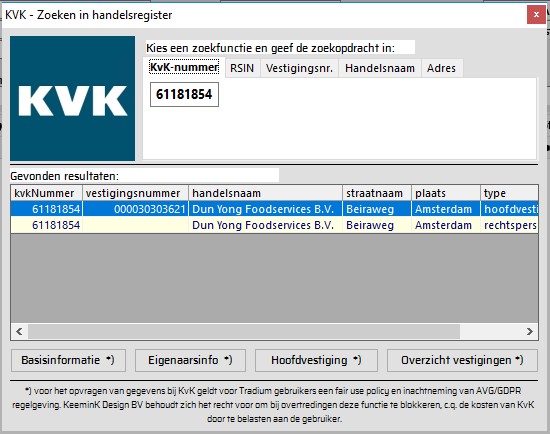
Task: Select the rechtspersoon result row
Action: point(275,225)
